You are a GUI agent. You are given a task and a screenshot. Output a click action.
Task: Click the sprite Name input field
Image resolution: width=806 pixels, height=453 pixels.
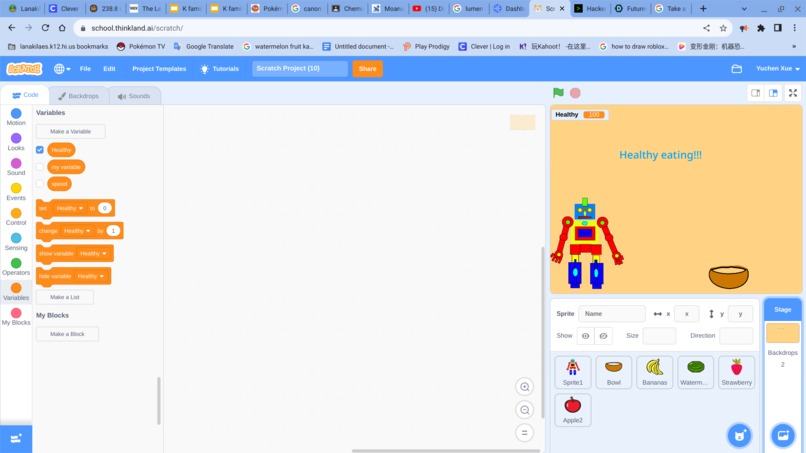(x=612, y=314)
